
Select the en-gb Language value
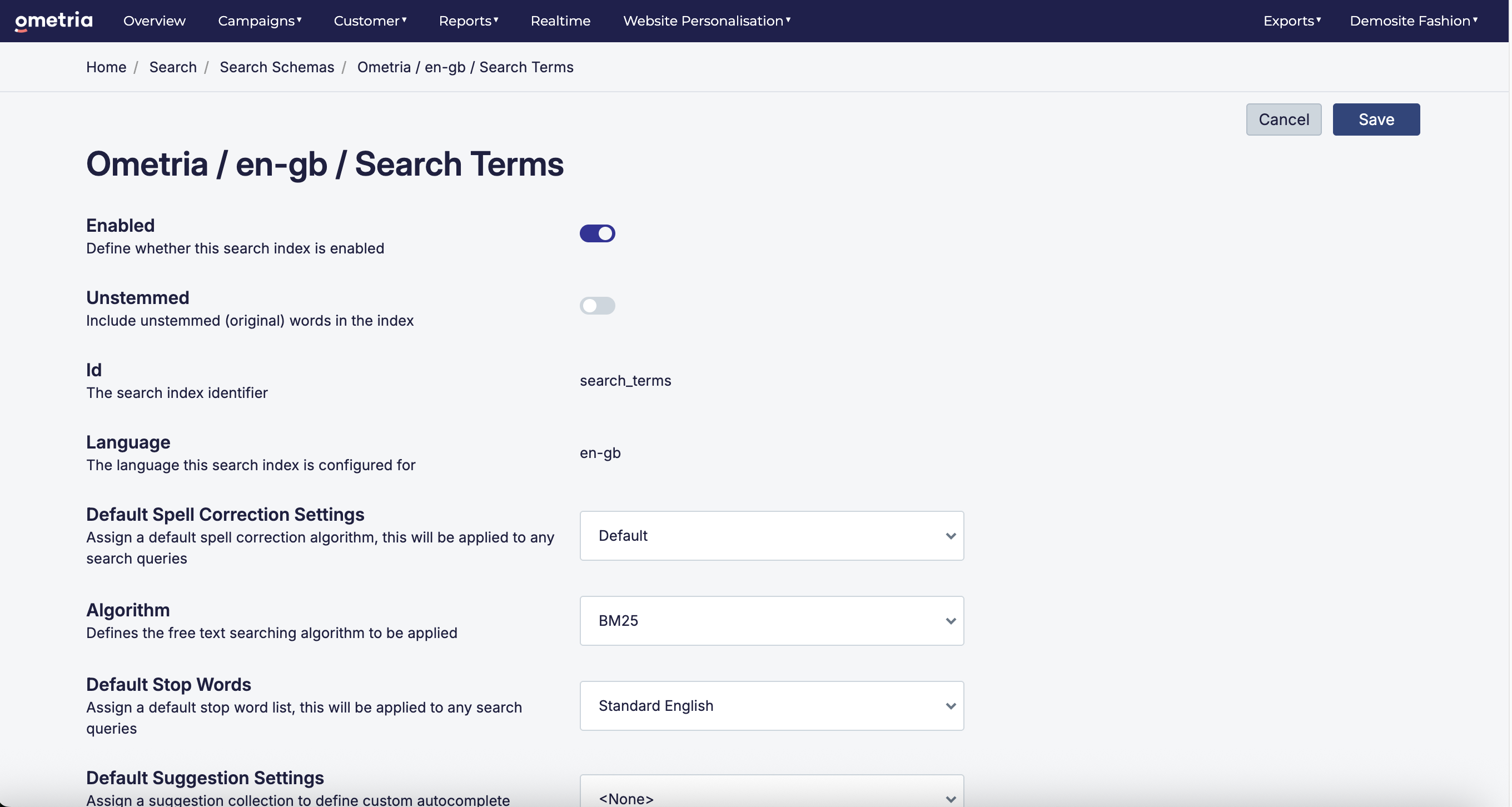(x=600, y=453)
